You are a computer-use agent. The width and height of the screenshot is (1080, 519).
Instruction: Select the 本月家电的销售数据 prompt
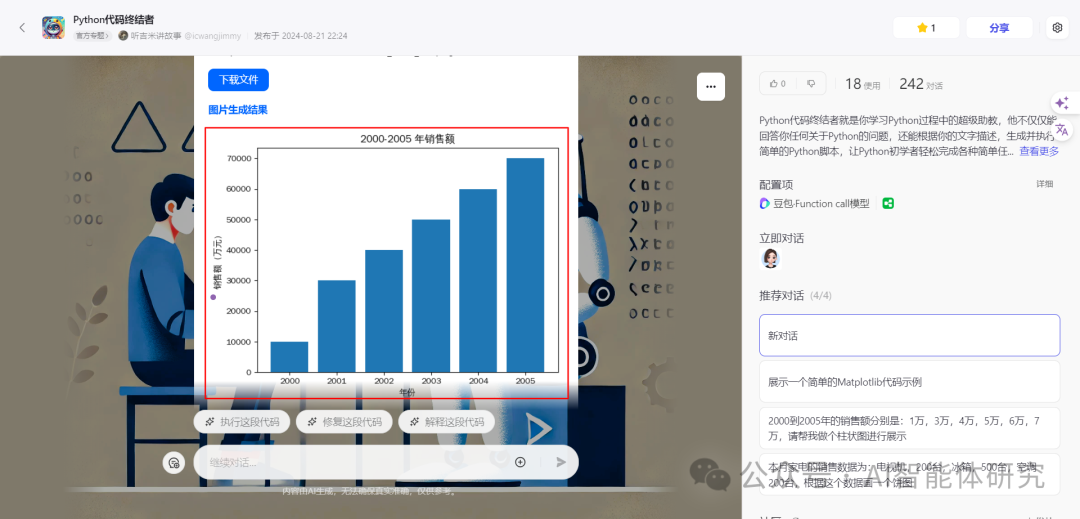pyautogui.click(x=909, y=474)
